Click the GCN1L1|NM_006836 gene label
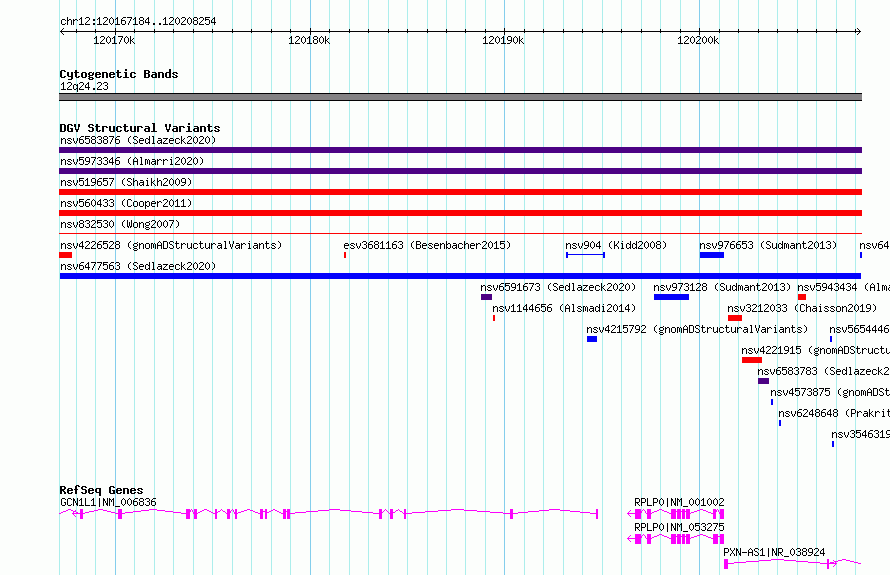 [108, 502]
